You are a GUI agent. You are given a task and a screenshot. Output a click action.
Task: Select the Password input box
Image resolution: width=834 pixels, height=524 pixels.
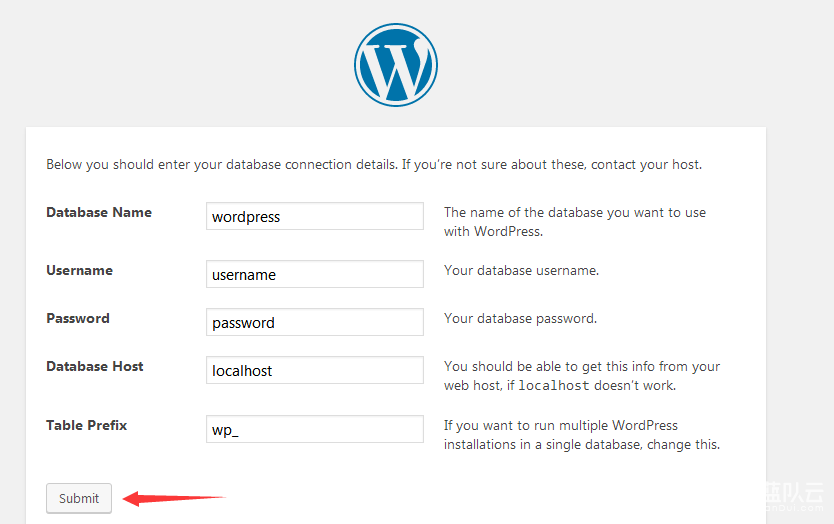(x=315, y=323)
